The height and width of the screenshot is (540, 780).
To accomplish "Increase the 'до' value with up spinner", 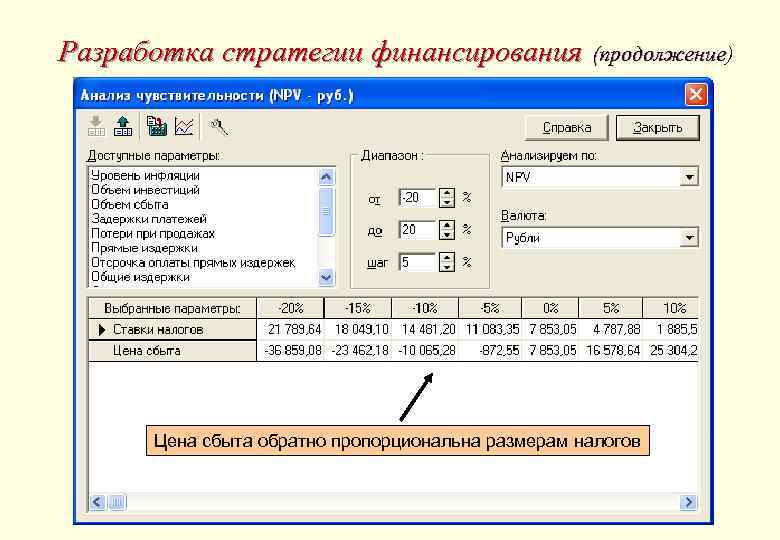I will coord(447,225).
